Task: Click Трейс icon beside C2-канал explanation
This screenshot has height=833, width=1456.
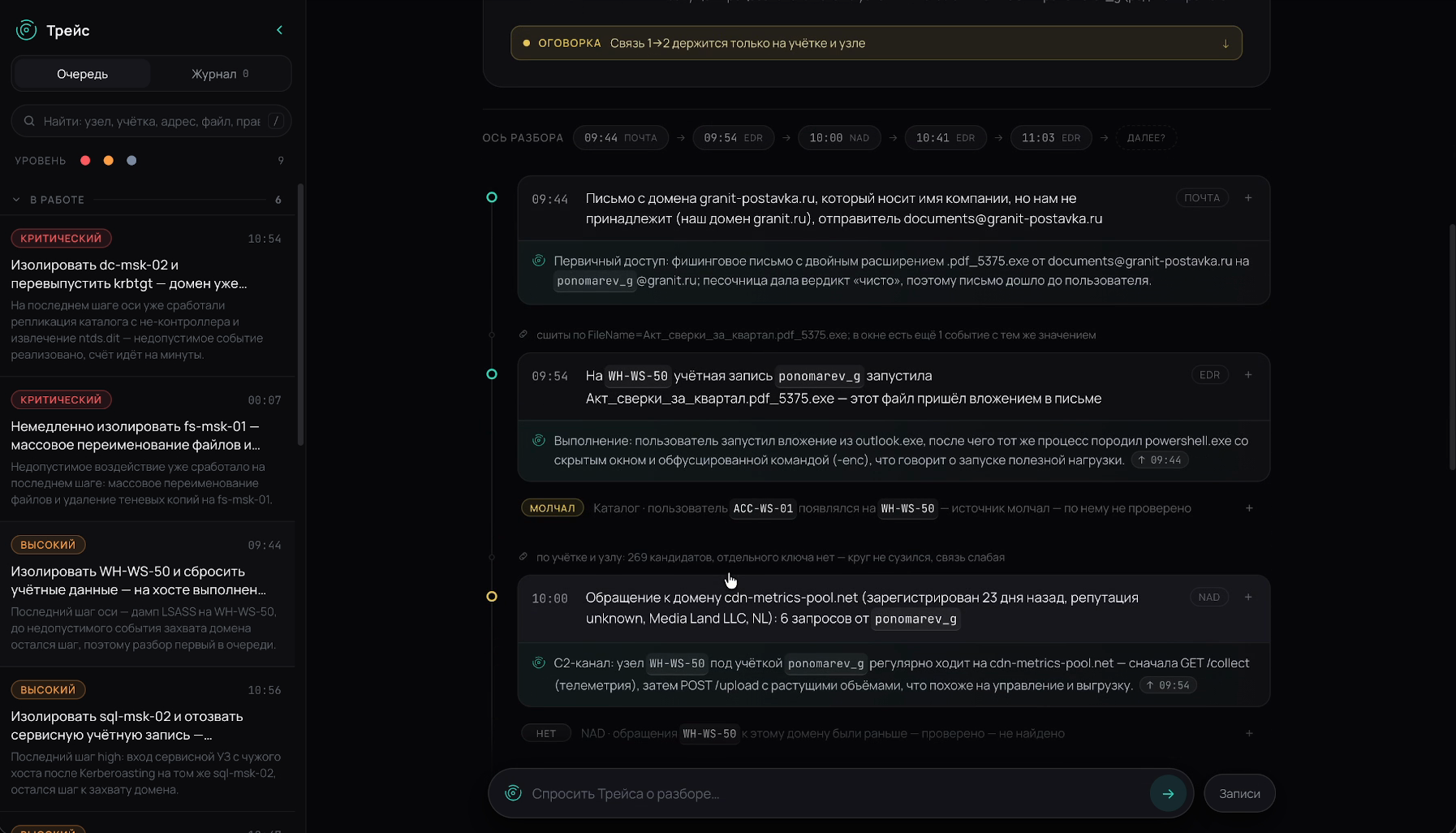Action: [538, 663]
